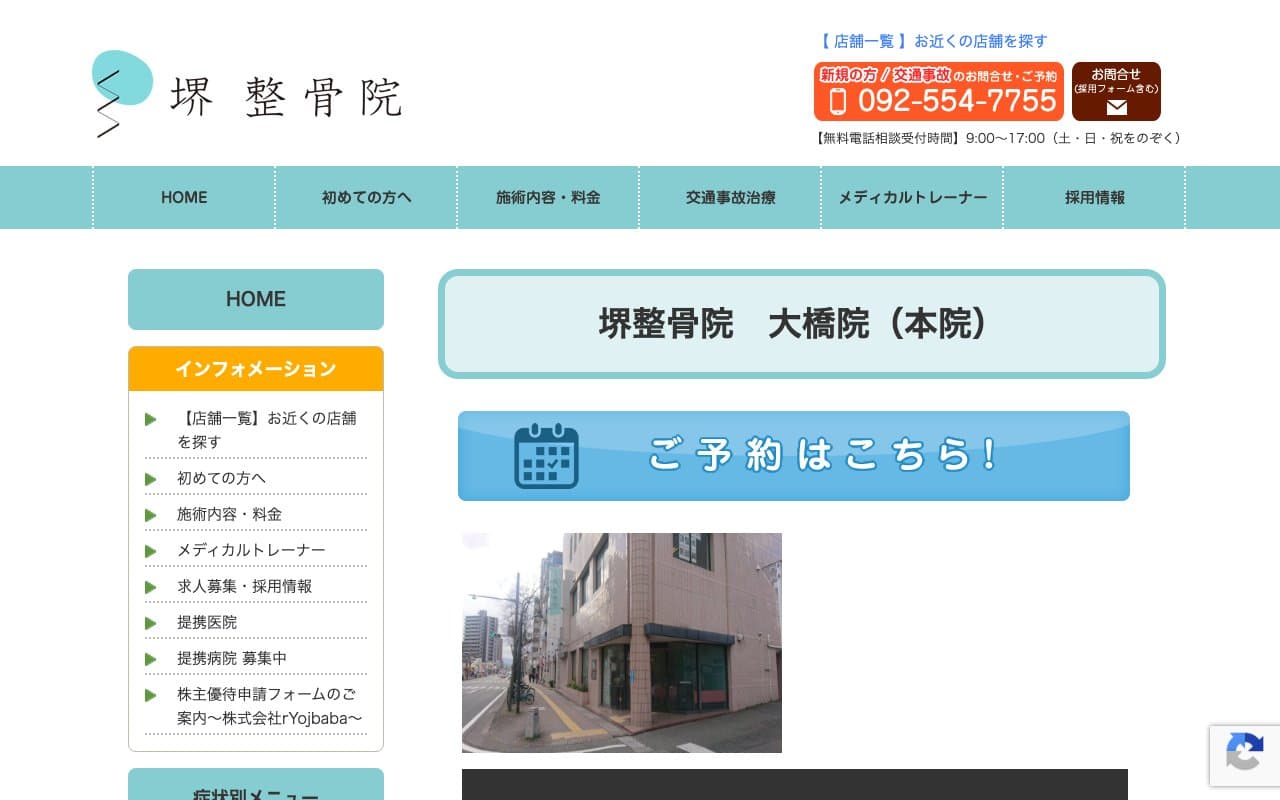Click the sidebar HOME button
This screenshot has width=1280, height=800.
tap(255, 299)
